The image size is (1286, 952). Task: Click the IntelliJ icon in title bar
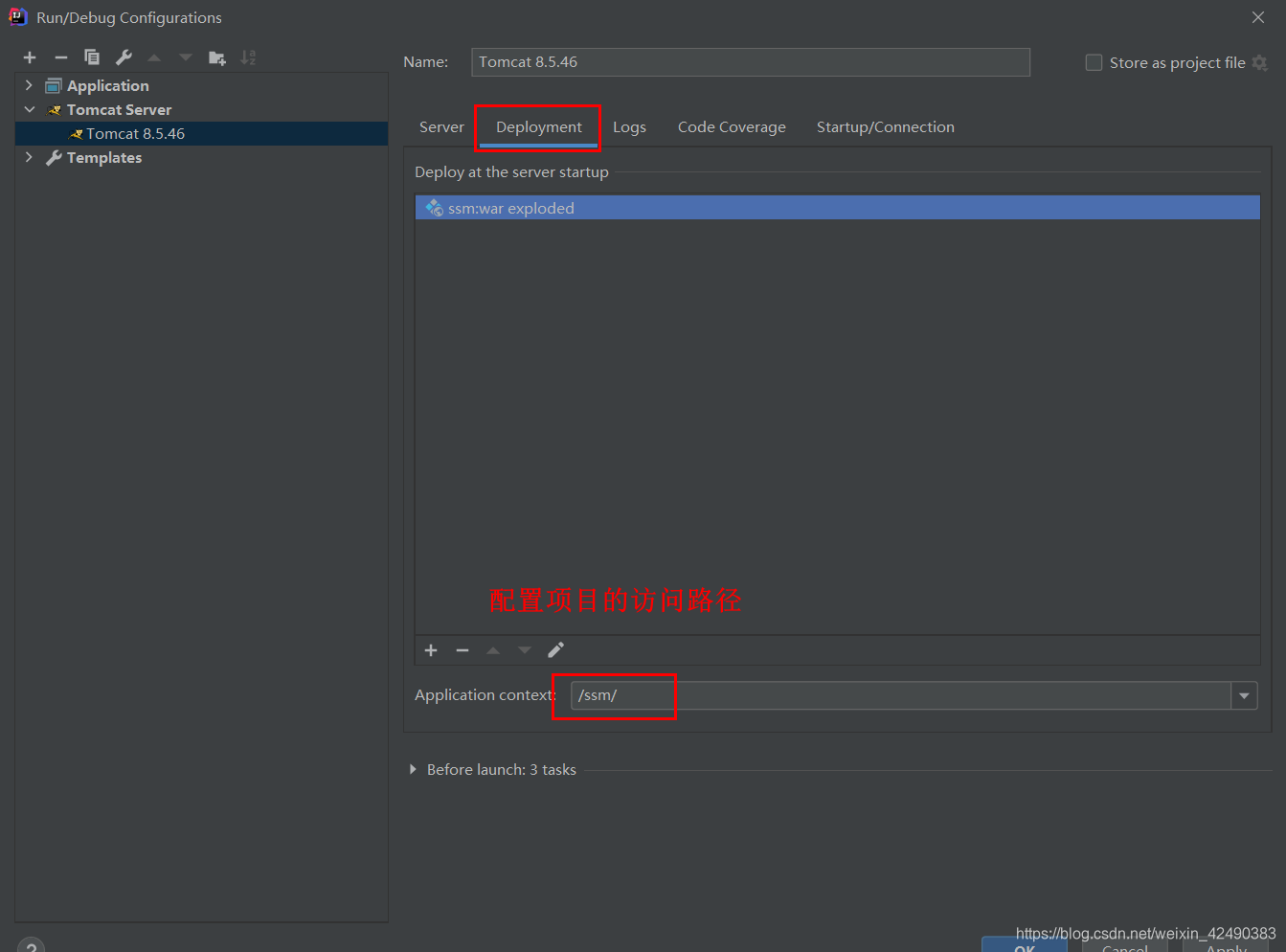coord(18,16)
